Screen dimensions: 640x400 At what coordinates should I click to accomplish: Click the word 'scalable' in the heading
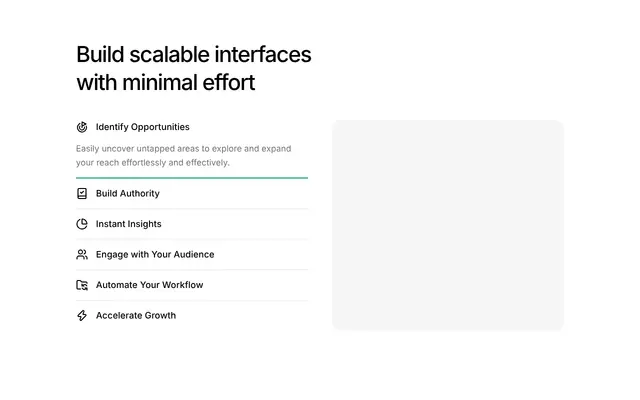(169, 54)
